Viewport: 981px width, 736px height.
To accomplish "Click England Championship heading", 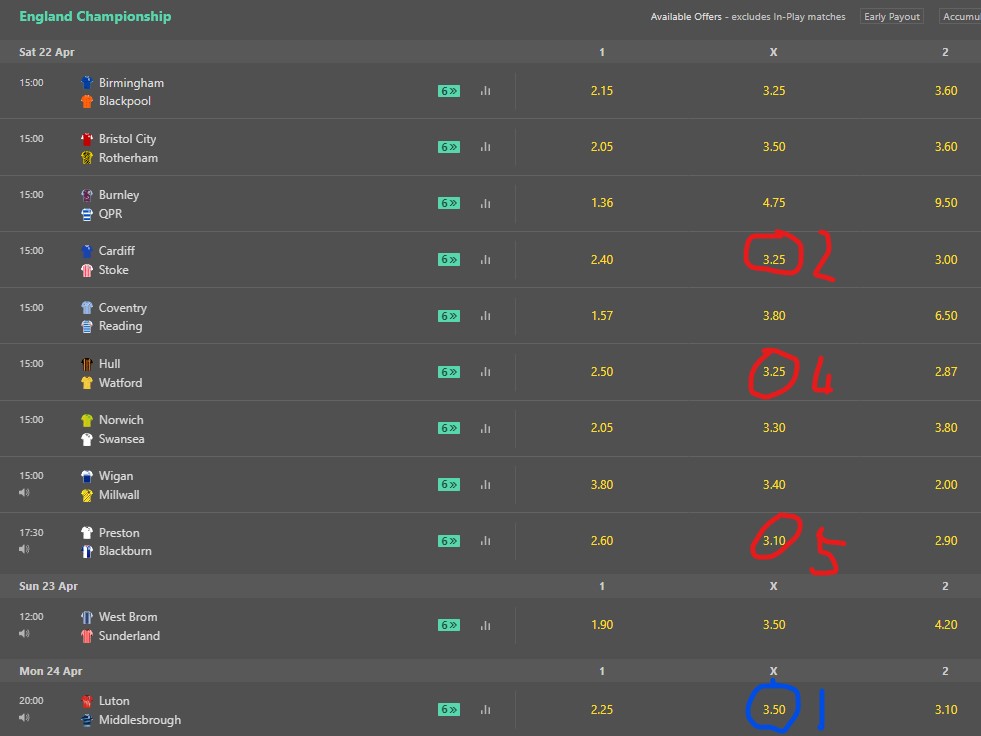I will (95, 16).
